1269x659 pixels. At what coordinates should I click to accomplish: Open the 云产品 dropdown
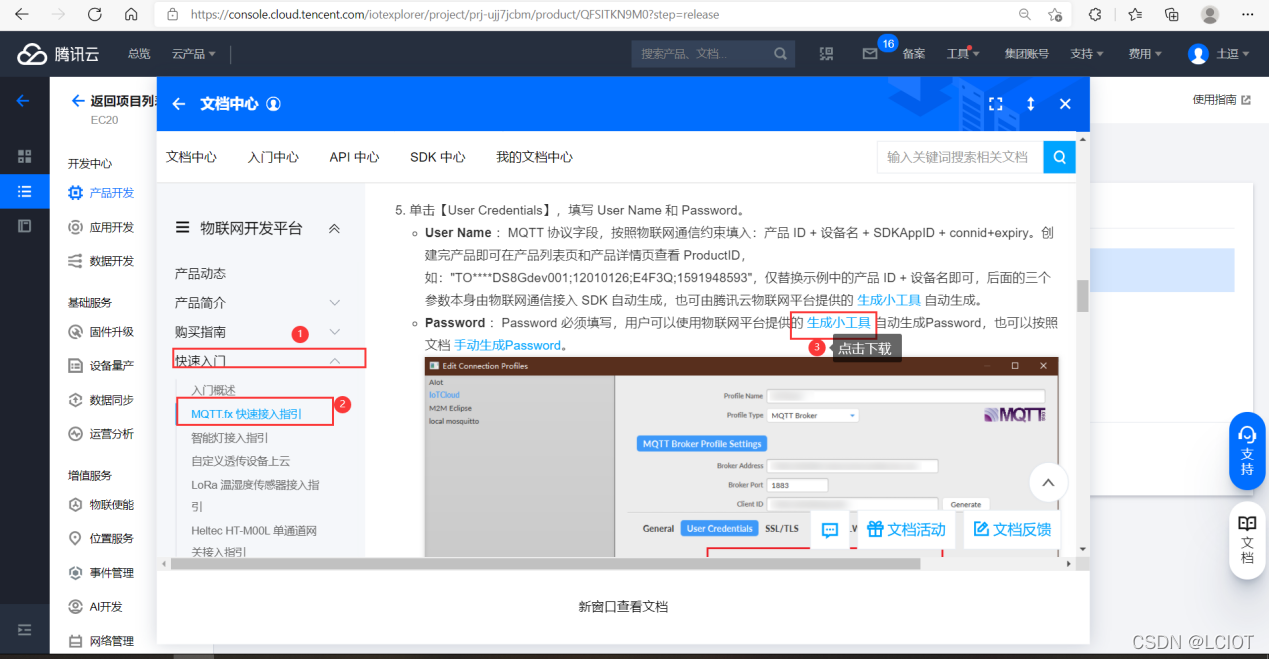point(194,54)
